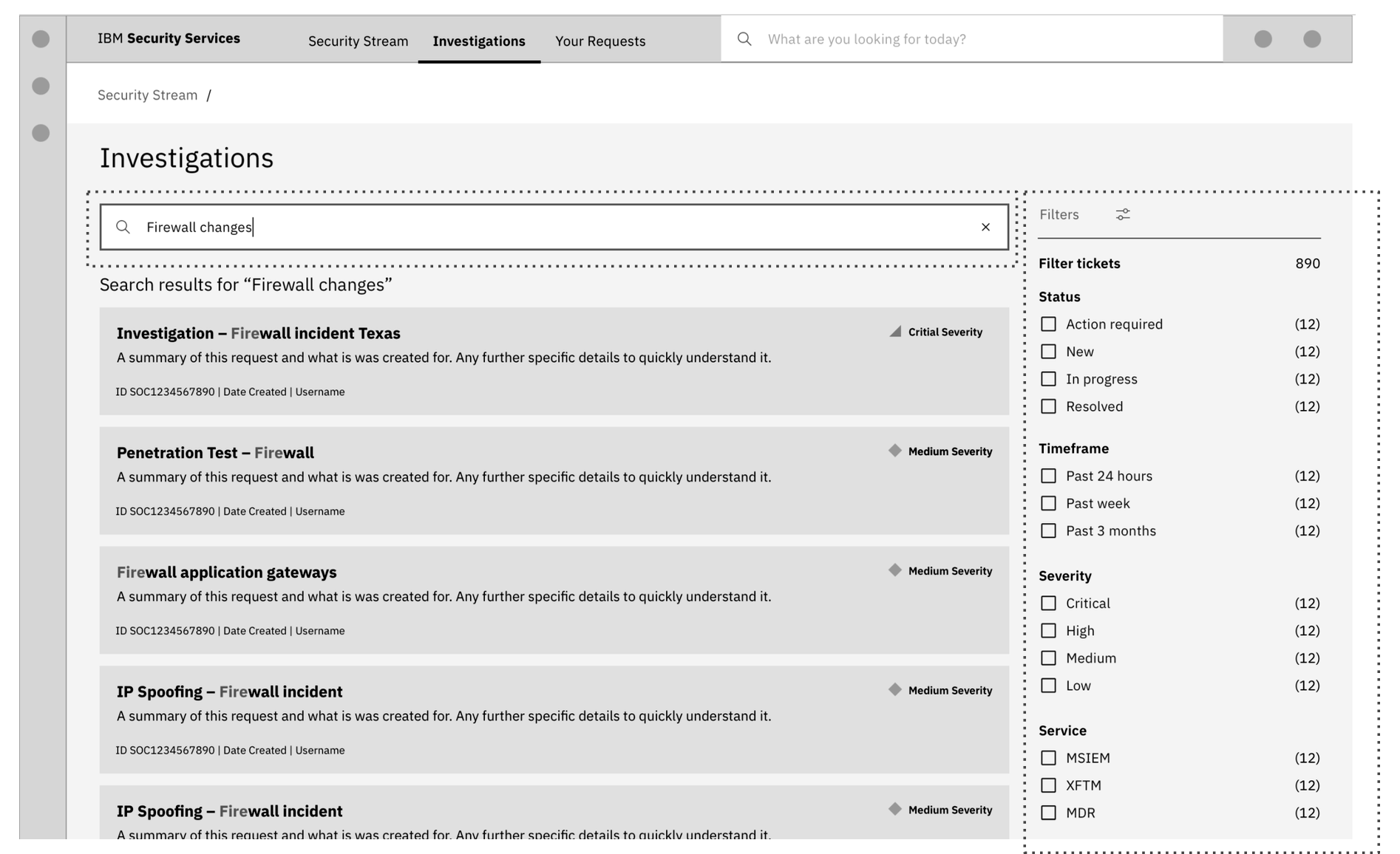1400x854 pixels.
Task: Click the Service filter group heading
Action: click(1062, 731)
